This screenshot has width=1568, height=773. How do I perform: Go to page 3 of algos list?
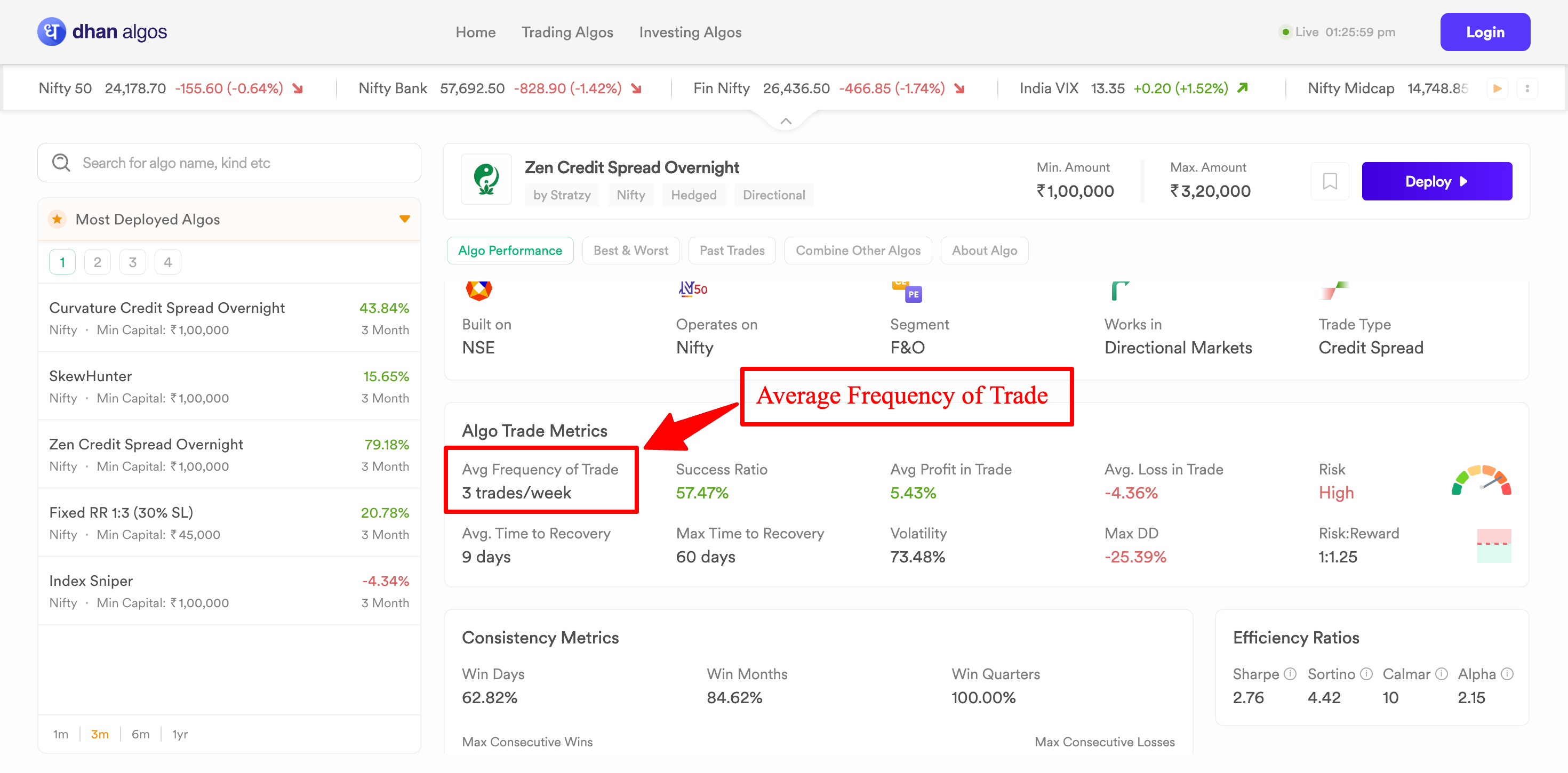[x=133, y=262]
